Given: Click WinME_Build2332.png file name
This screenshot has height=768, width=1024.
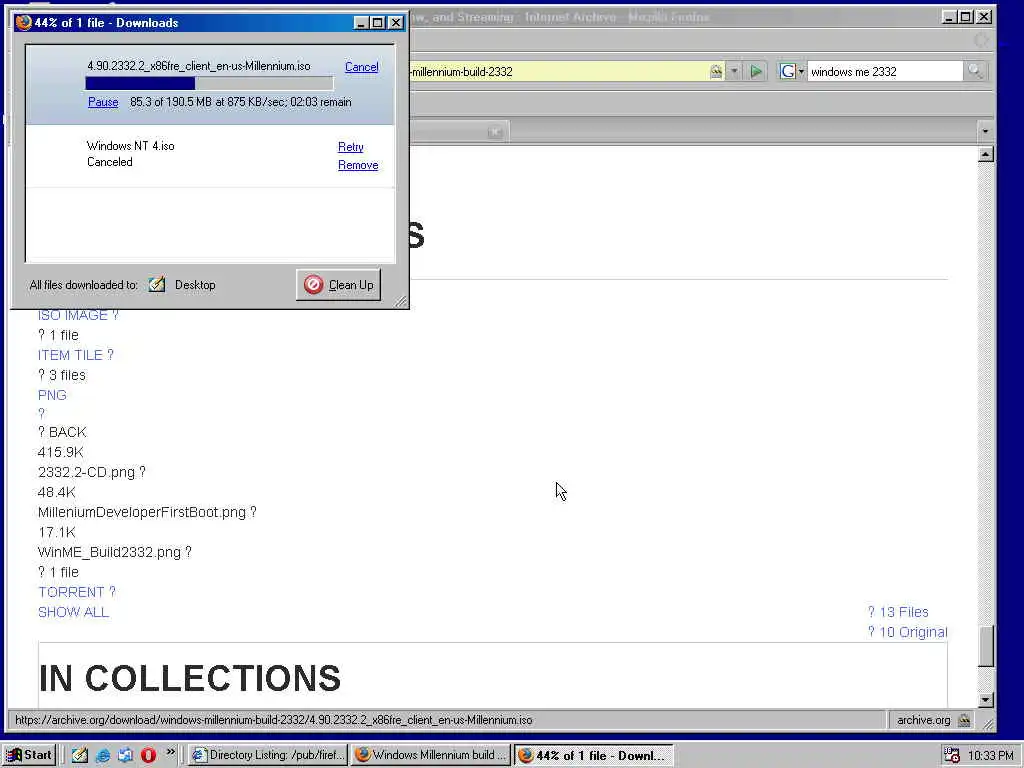Looking at the screenshot, I should pyautogui.click(x=109, y=552).
